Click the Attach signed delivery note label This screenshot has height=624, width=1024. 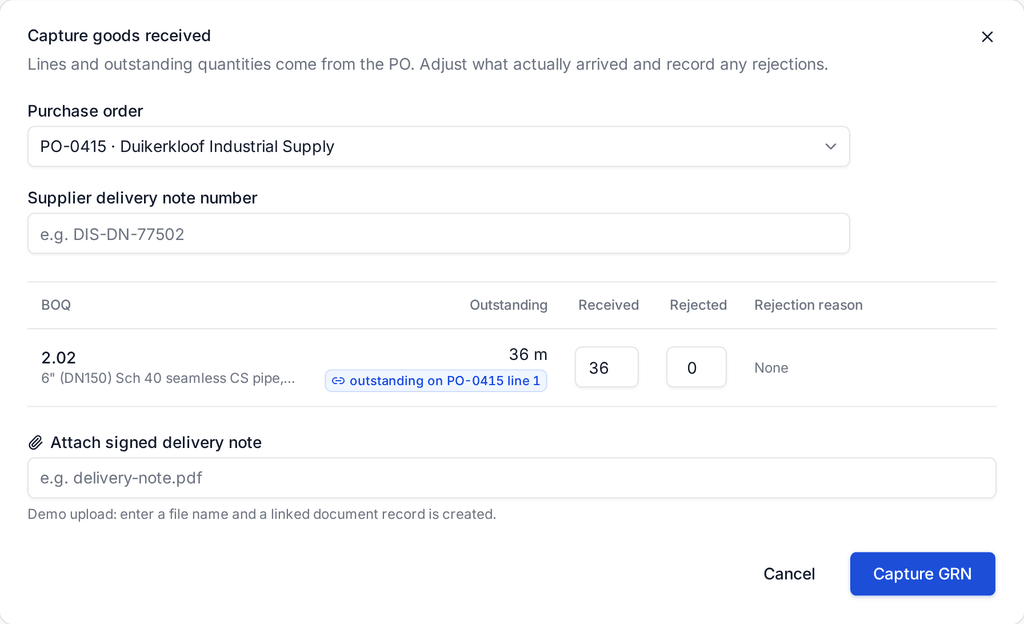point(155,443)
